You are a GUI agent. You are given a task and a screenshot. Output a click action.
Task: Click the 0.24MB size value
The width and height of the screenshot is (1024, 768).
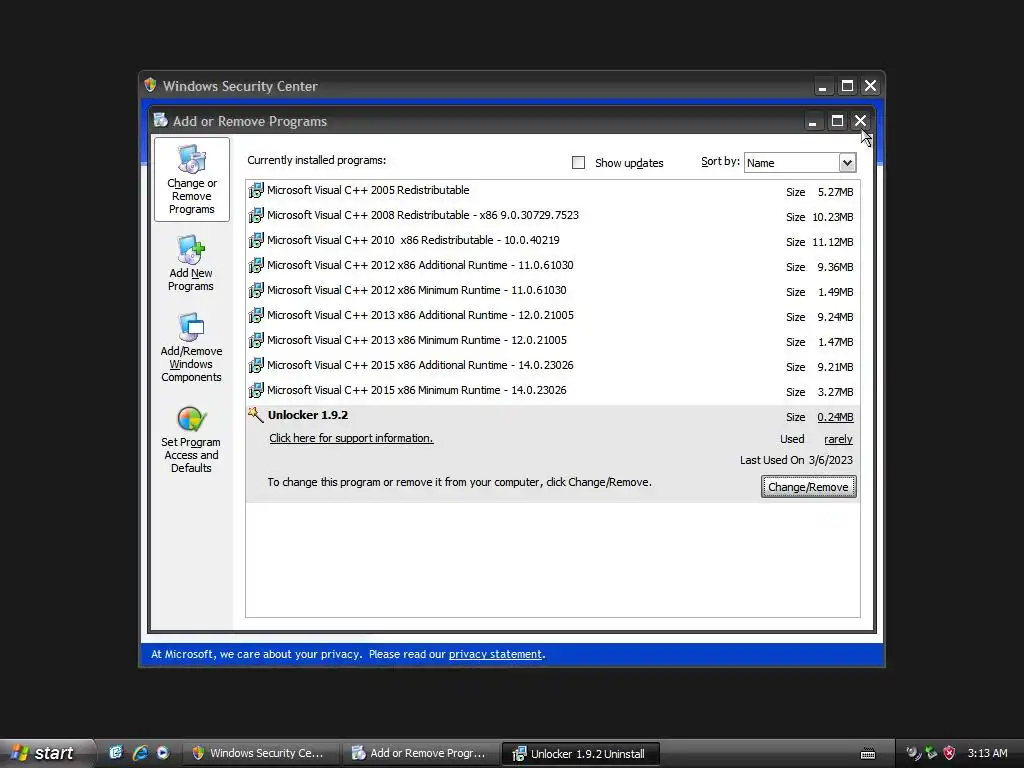click(835, 417)
